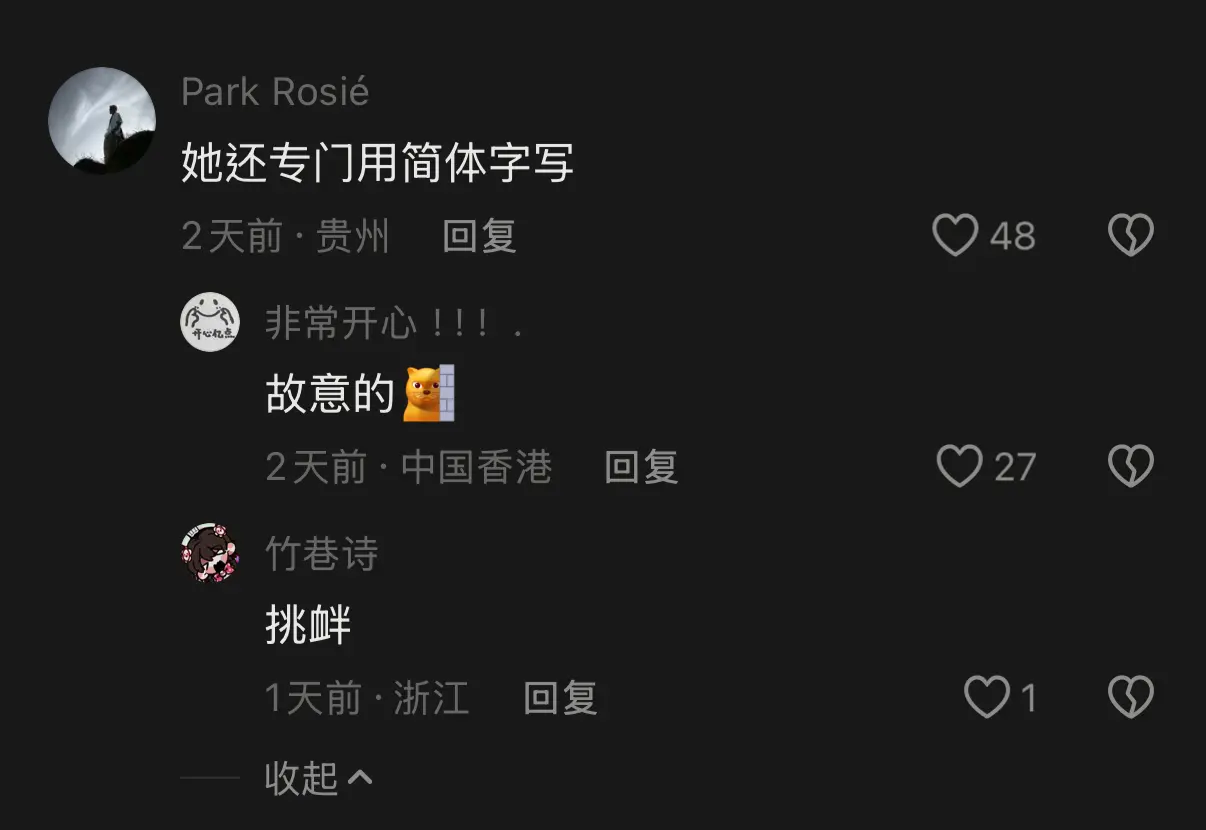This screenshot has height=830, width=1206.
Task: Click the chevron next to 收起
Action: pos(360,777)
